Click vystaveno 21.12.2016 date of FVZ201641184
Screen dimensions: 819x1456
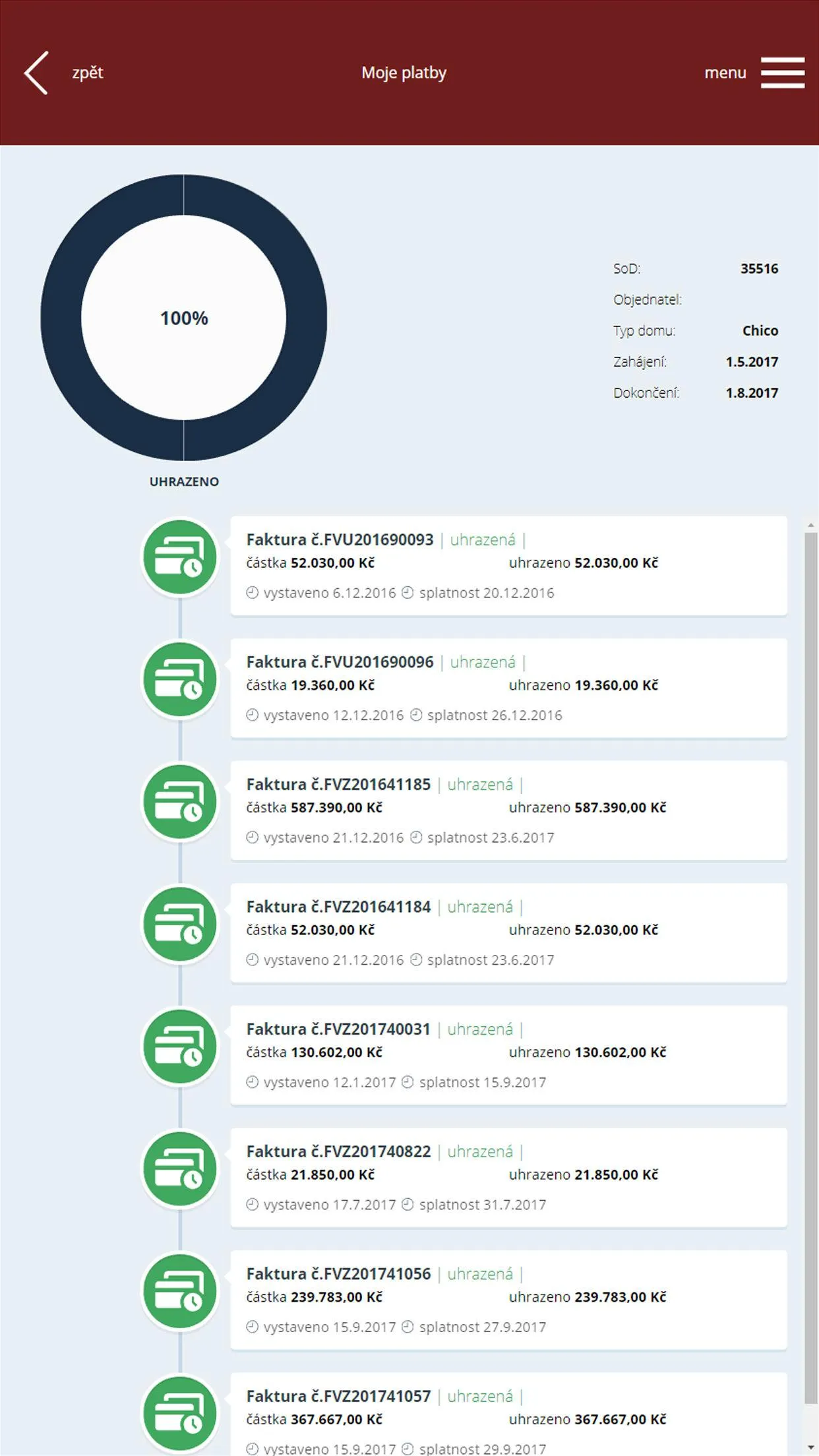coord(334,959)
